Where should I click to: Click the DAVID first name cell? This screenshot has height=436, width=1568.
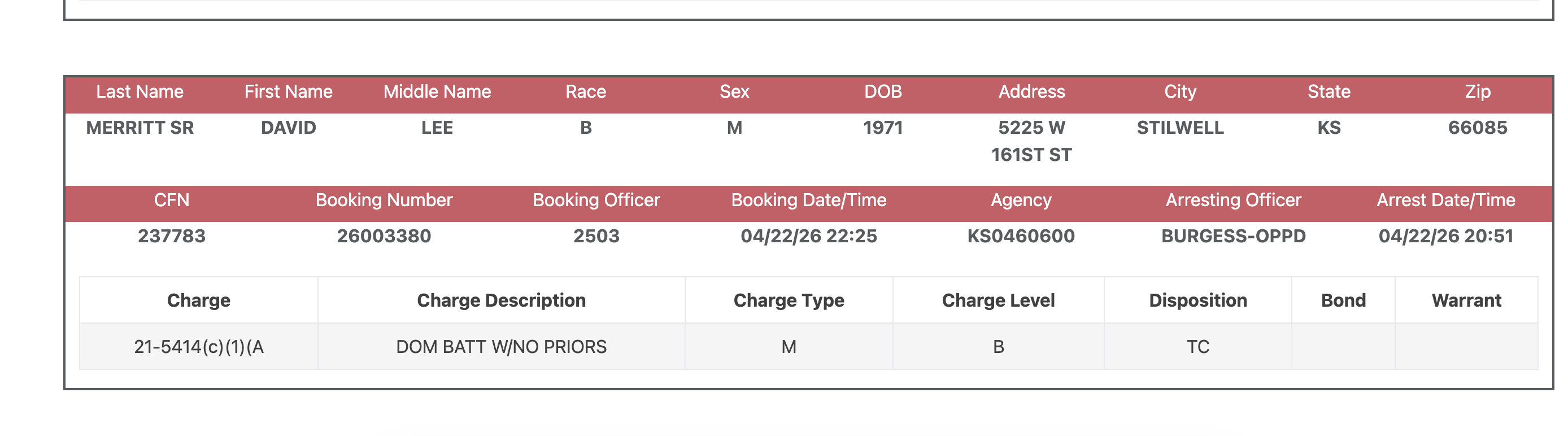[x=288, y=128]
